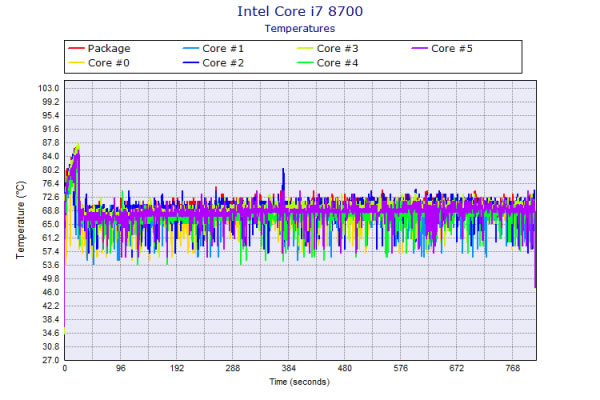Click the Core #5 legend entry

coord(442,49)
